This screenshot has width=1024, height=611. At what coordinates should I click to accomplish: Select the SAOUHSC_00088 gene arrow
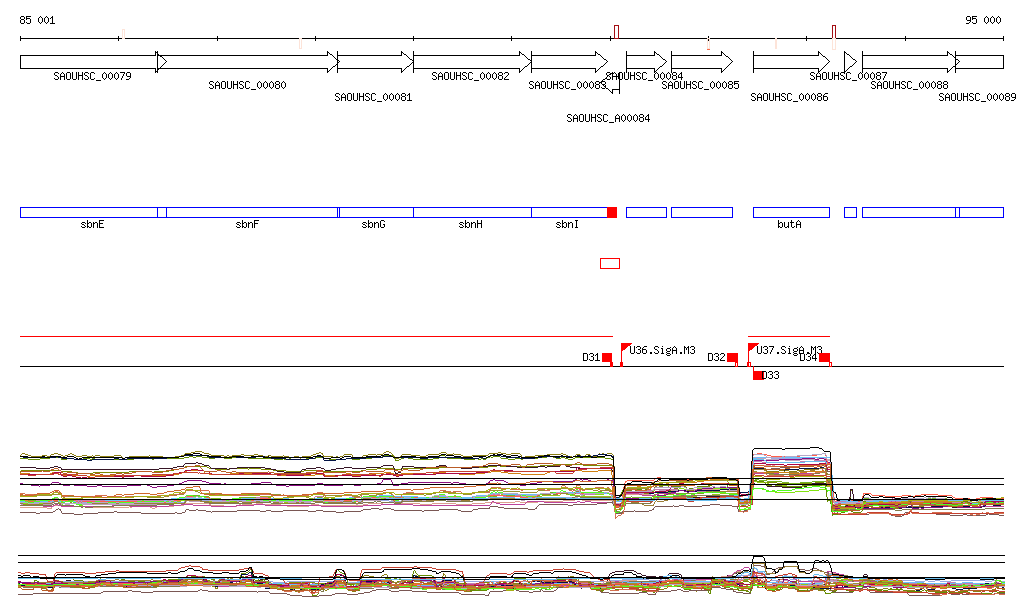point(911,62)
